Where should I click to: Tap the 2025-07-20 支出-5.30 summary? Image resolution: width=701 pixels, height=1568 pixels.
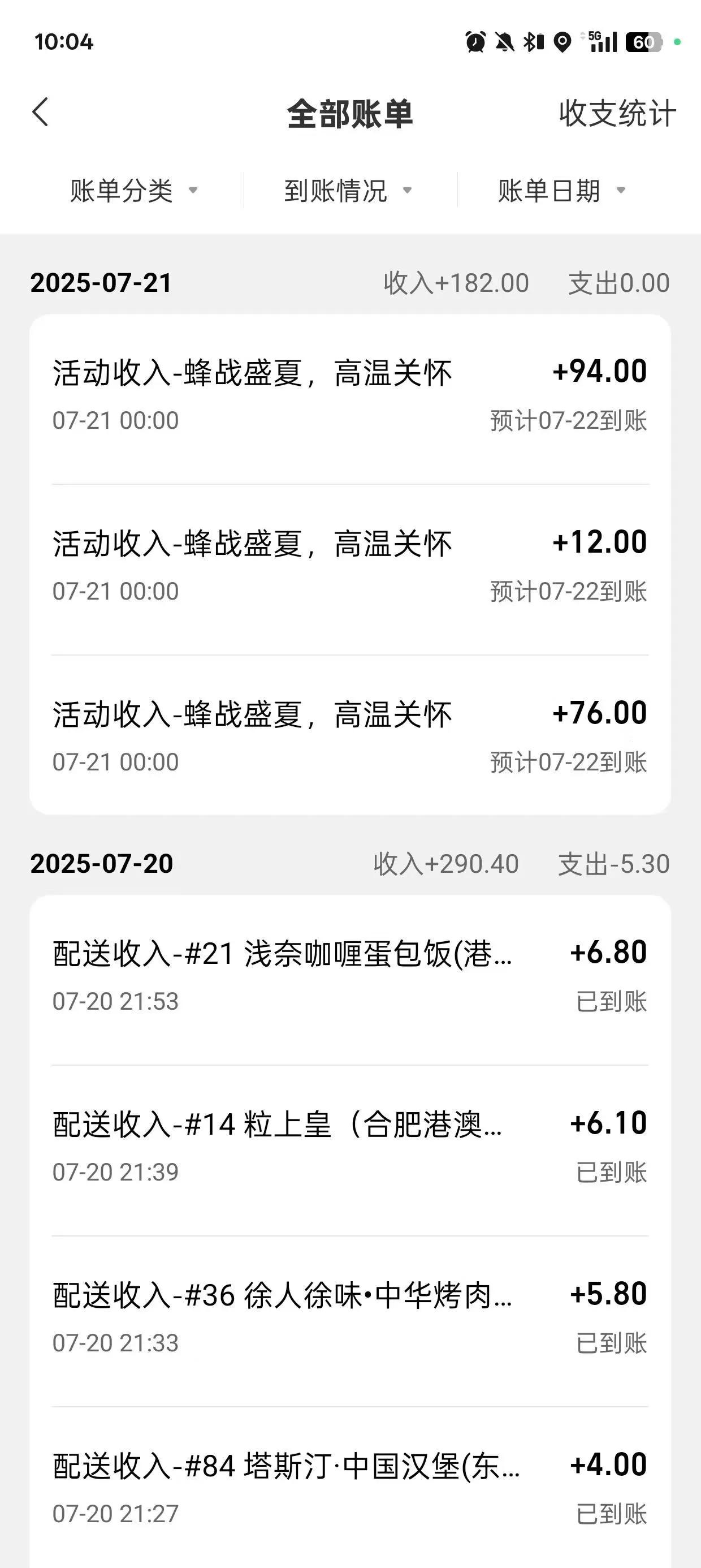pyautogui.click(x=613, y=864)
